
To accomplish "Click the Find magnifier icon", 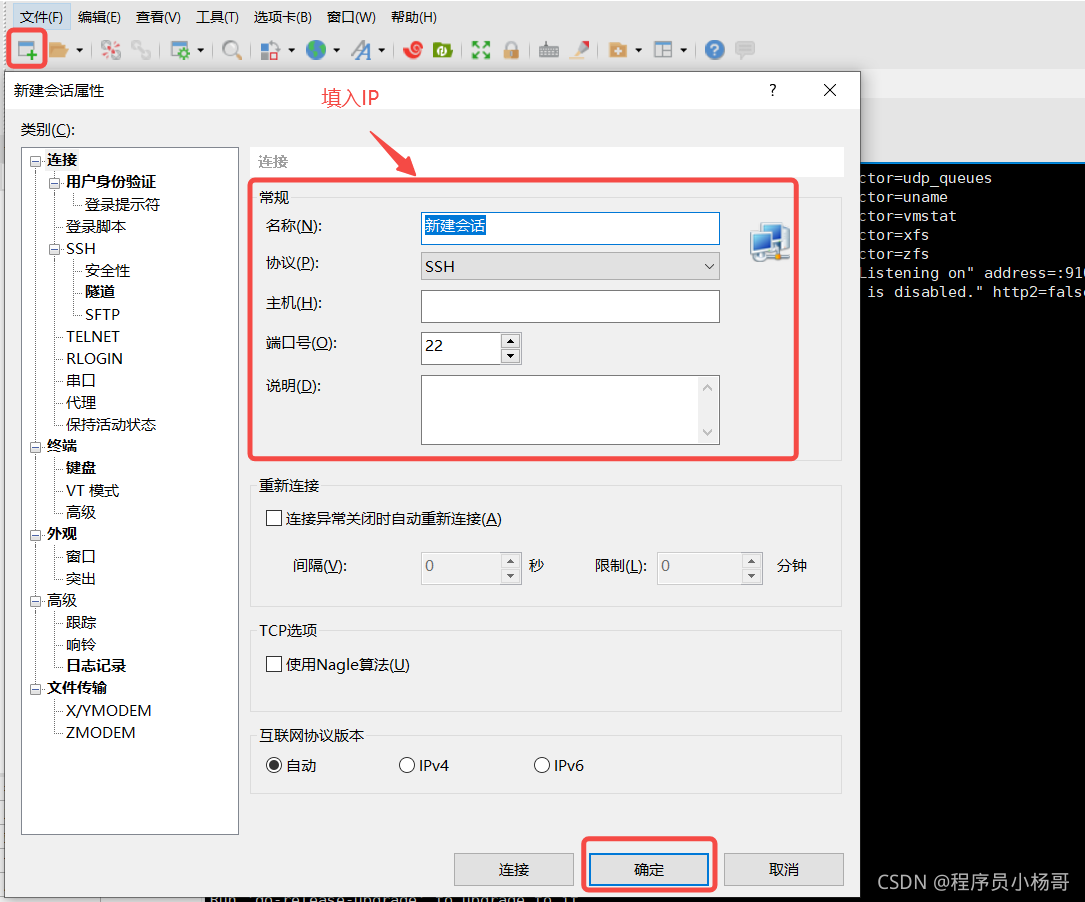I will tap(231, 50).
